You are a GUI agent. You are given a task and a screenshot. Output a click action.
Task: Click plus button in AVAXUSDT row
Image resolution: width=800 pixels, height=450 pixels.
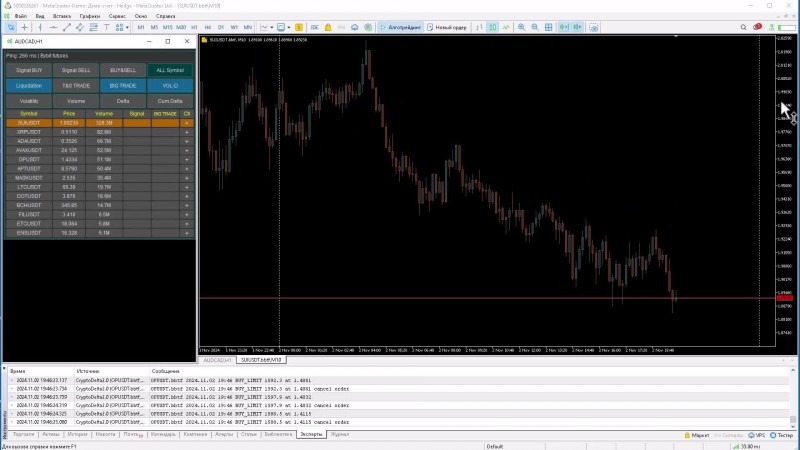point(187,151)
